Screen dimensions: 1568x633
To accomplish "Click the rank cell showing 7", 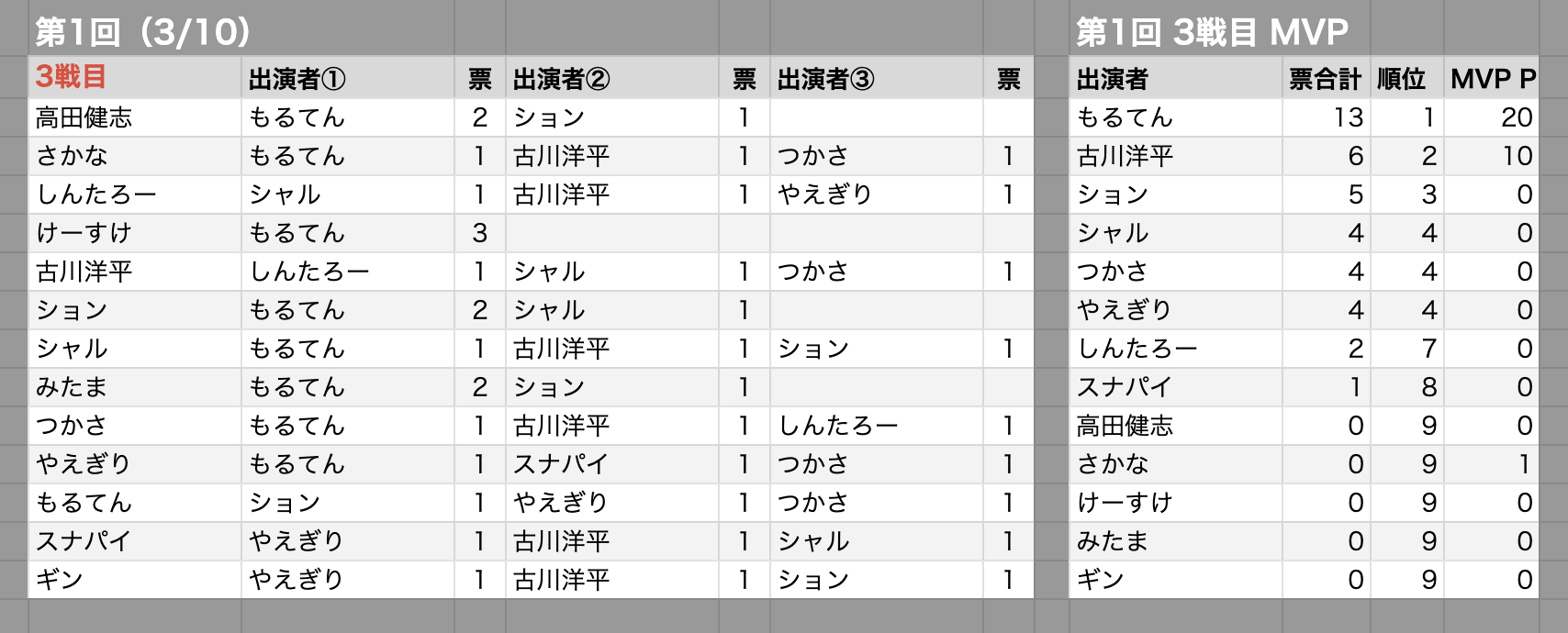I will tap(1428, 349).
